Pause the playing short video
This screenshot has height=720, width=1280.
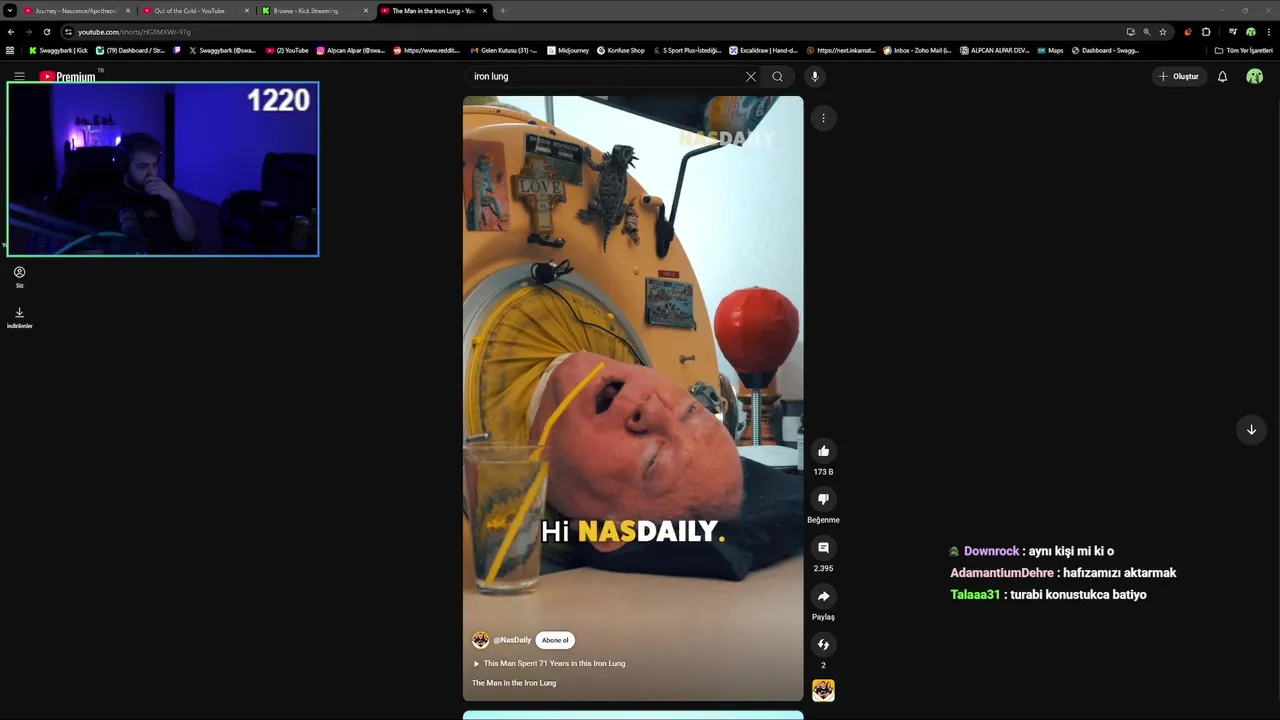click(633, 398)
